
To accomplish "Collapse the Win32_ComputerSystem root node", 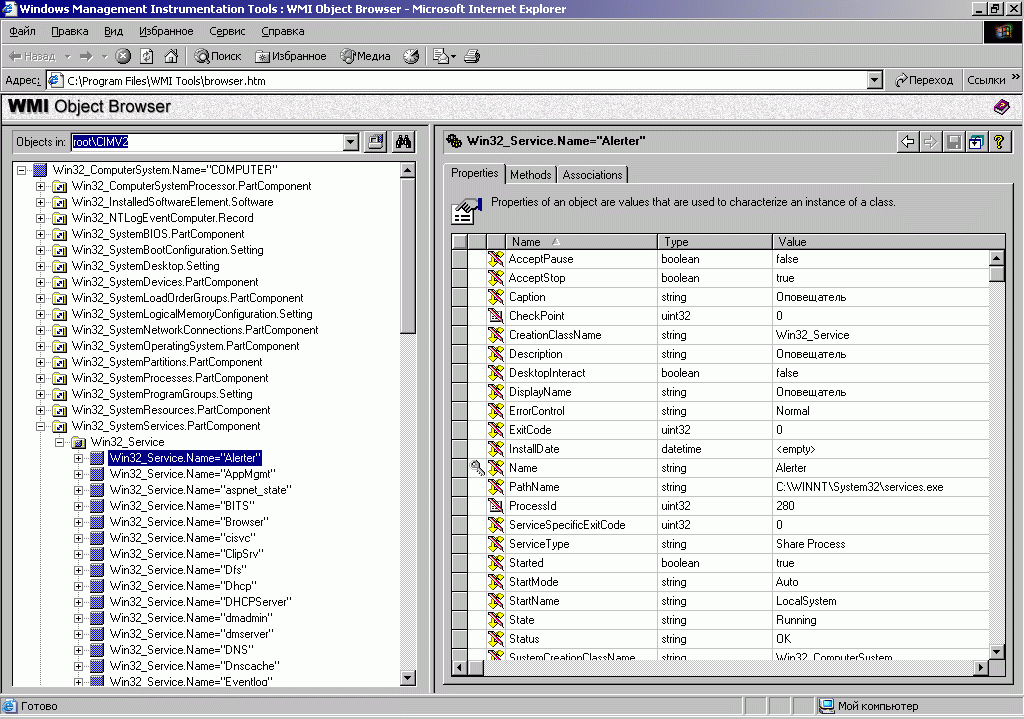I will point(22,170).
